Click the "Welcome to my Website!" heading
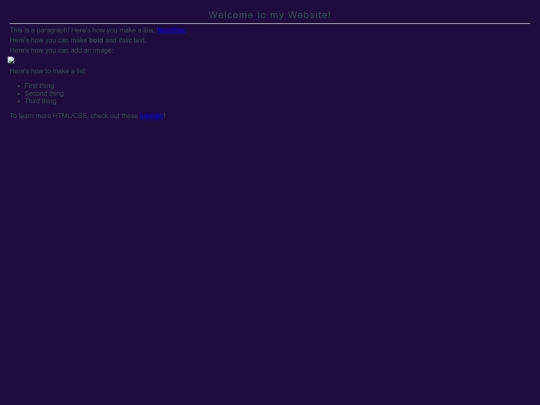The width and height of the screenshot is (540, 405). (270, 15)
